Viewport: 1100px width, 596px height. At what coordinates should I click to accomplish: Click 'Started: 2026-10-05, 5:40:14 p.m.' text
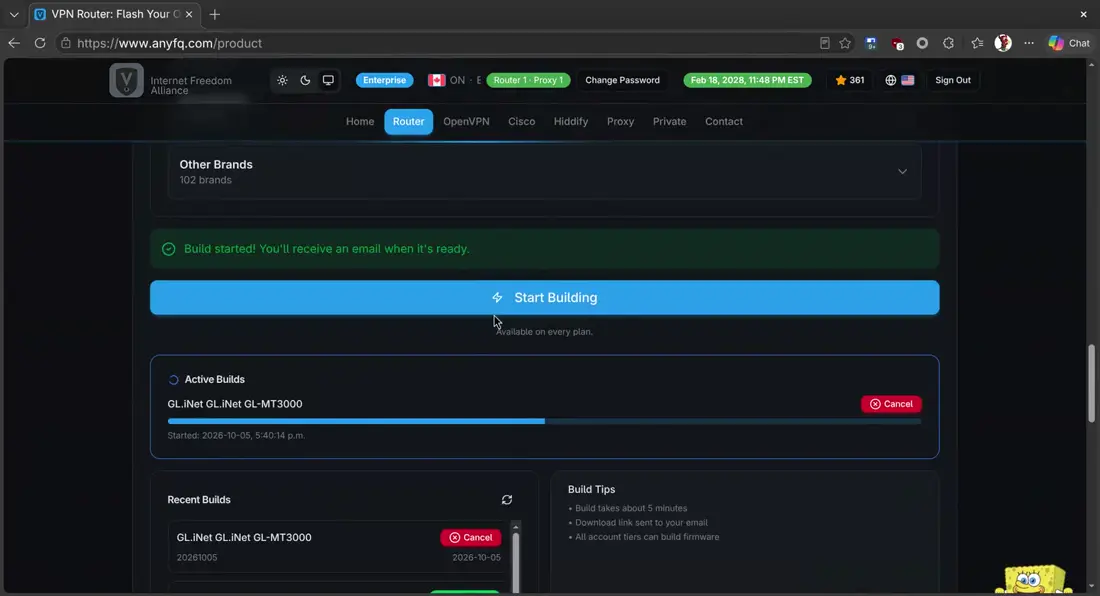click(x=236, y=435)
